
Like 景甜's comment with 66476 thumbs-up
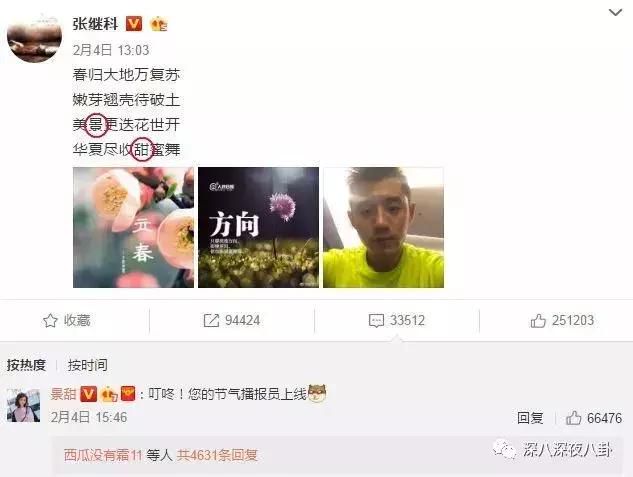point(573,418)
